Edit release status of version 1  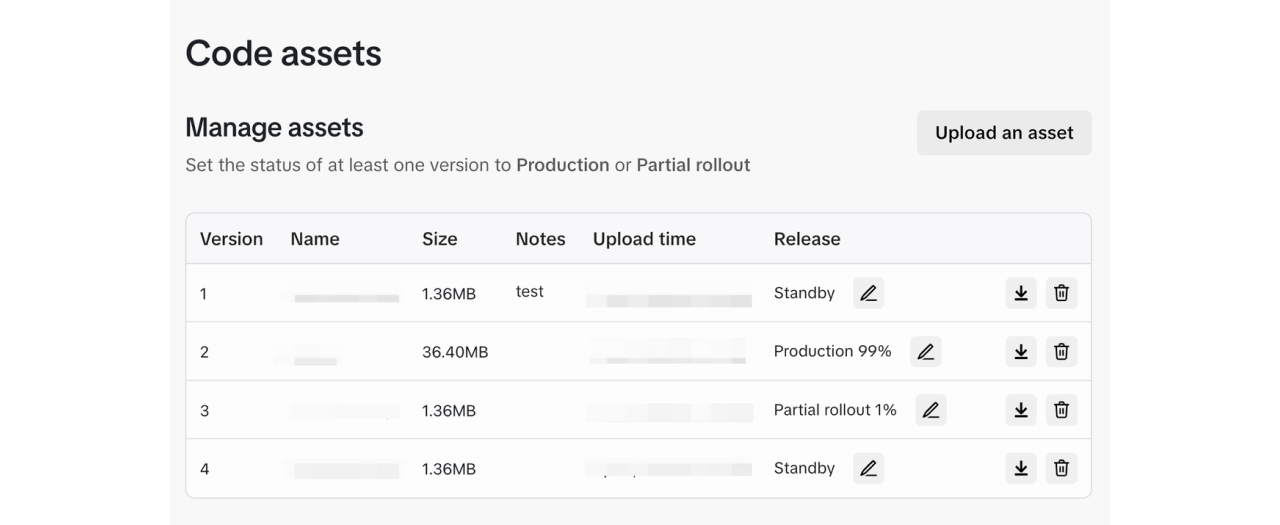pos(868,293)
